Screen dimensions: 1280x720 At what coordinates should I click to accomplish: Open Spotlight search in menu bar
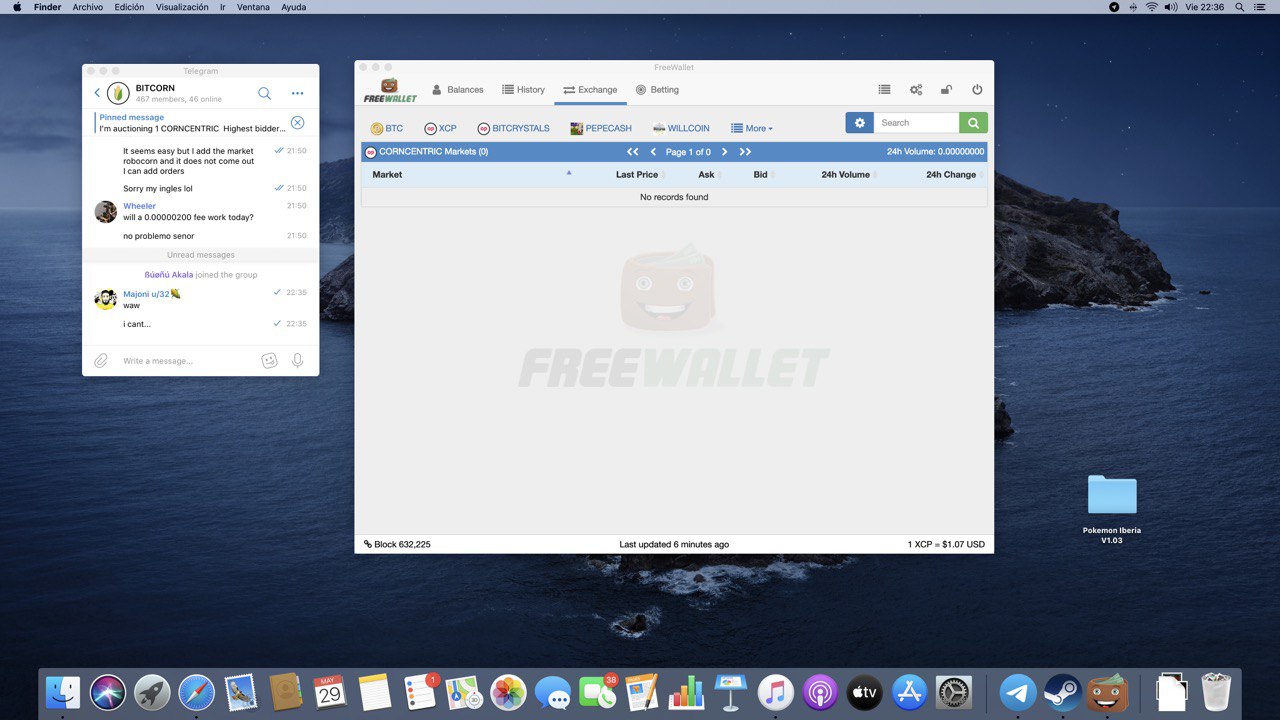point(1239,7)
